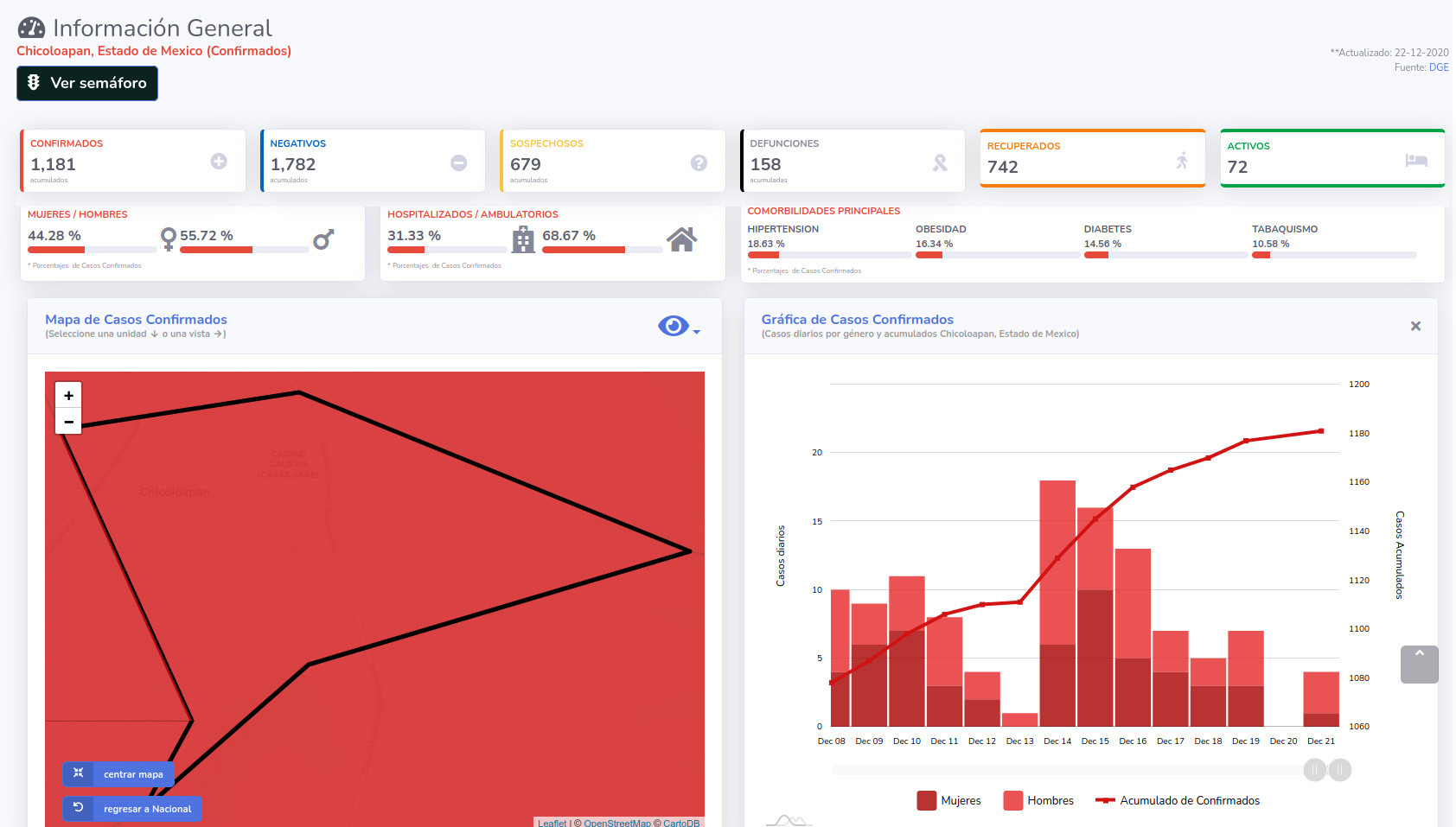
Task: Click the 44.28 % women percentage value
Action: tap(54, 235)
